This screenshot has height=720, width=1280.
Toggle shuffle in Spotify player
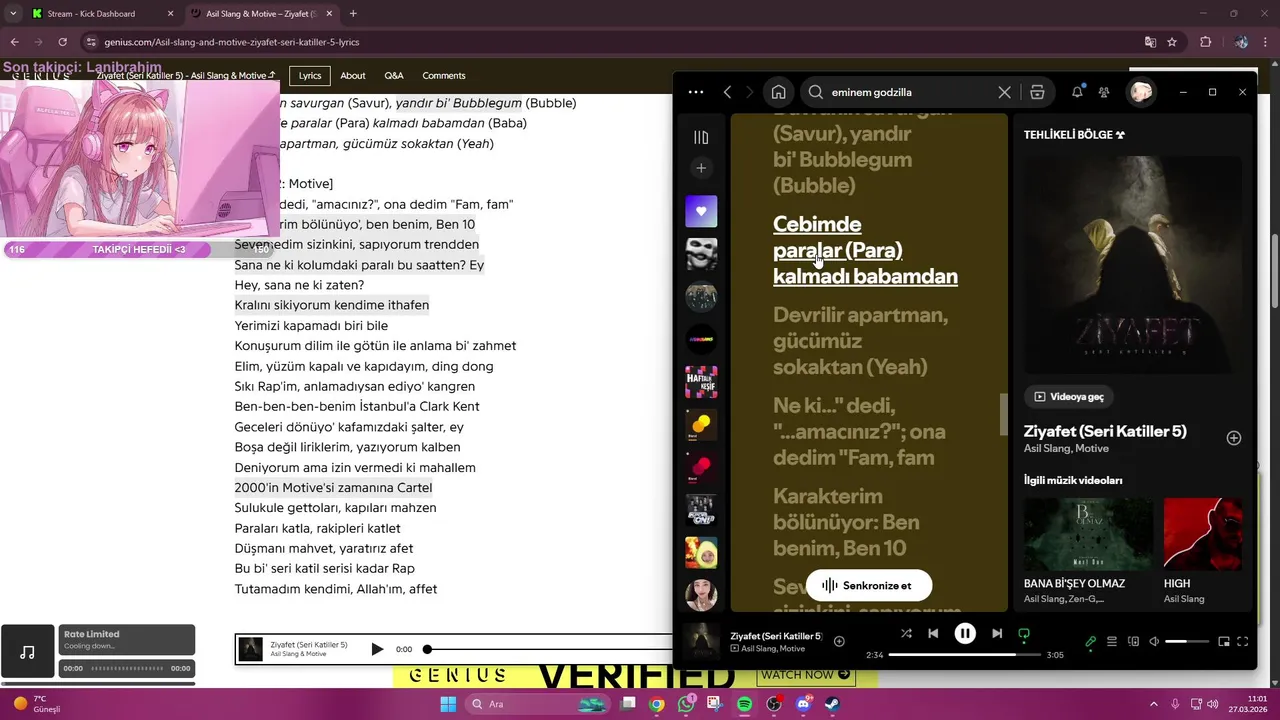[906, 633]
